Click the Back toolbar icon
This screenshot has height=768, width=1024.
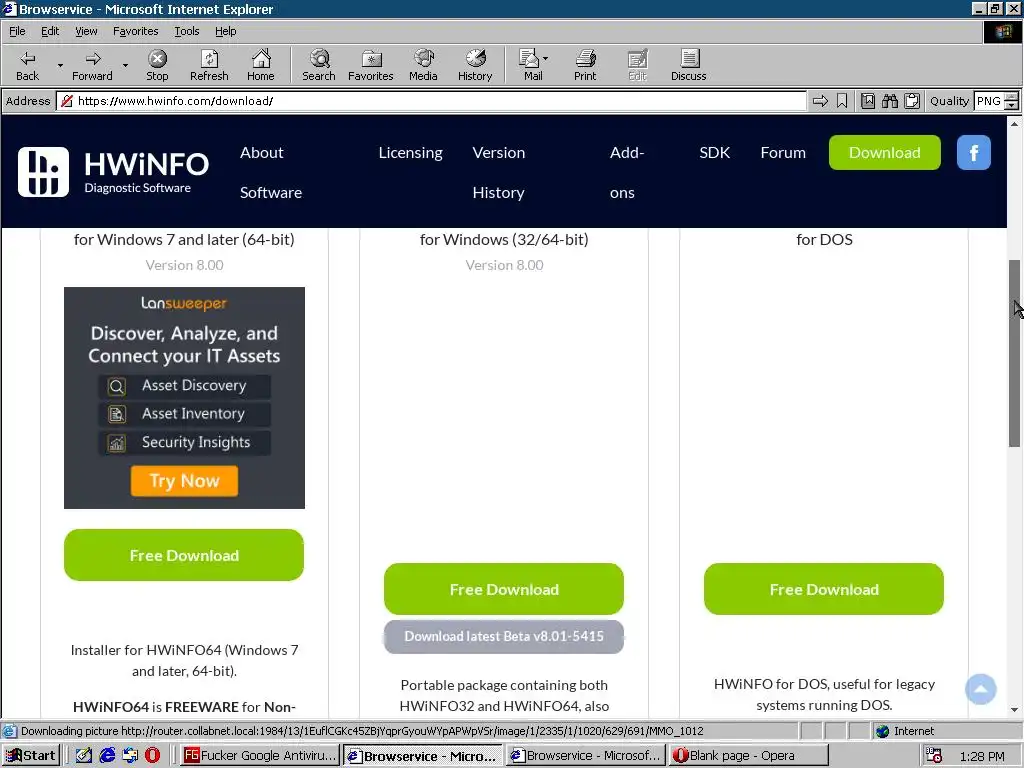(x=27, y=65)
